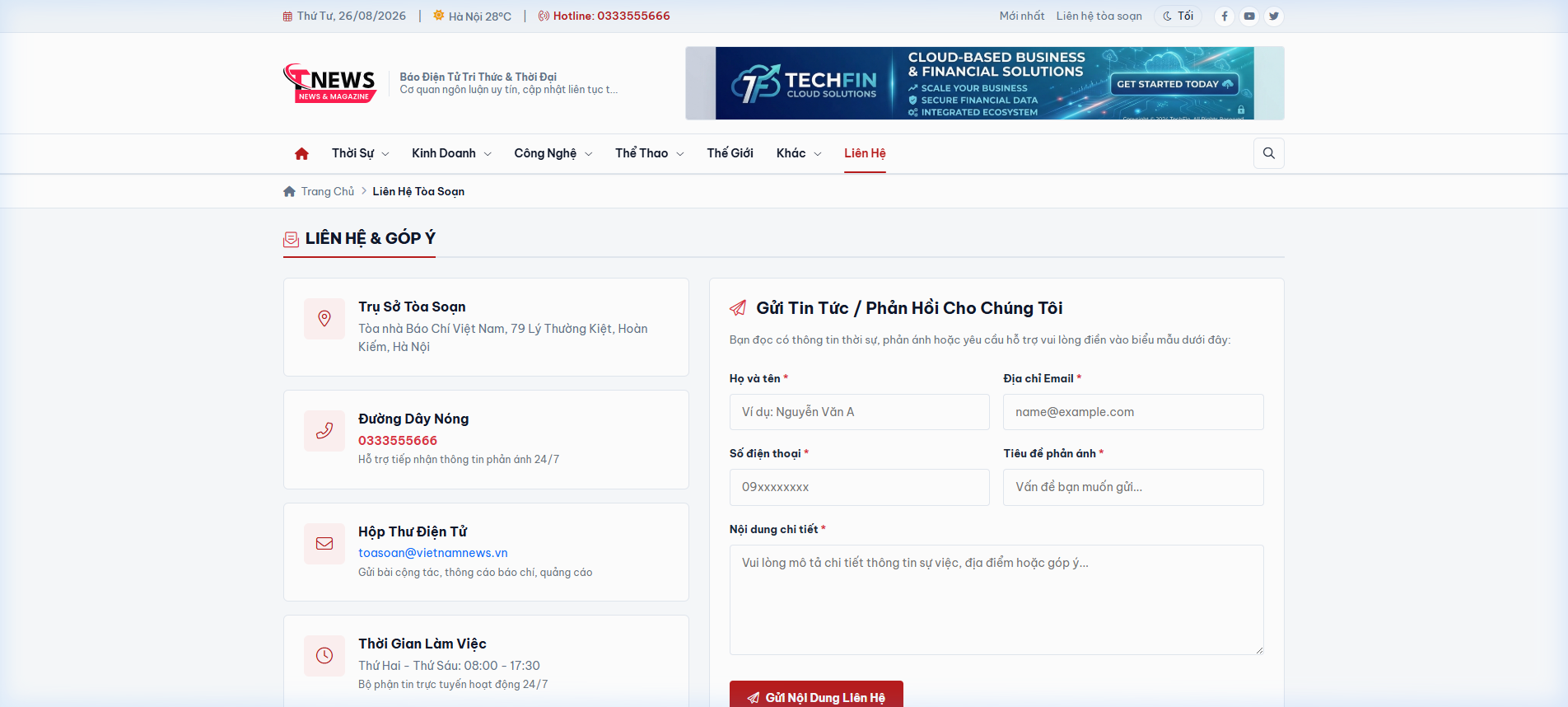Go to home via navbar house icon
This screenshot has width=1568, height=707.
[x=301, y=154]
